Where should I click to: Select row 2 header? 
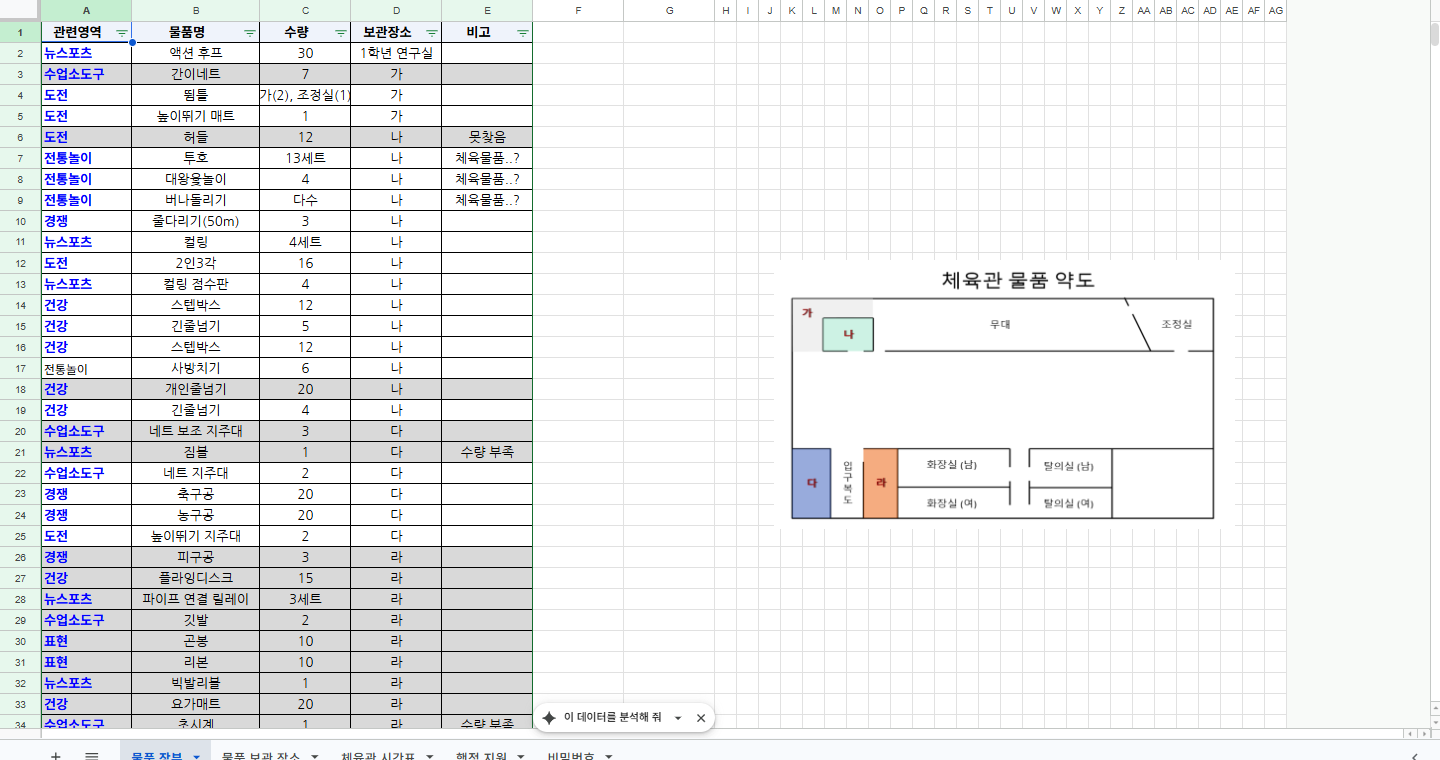20,53
